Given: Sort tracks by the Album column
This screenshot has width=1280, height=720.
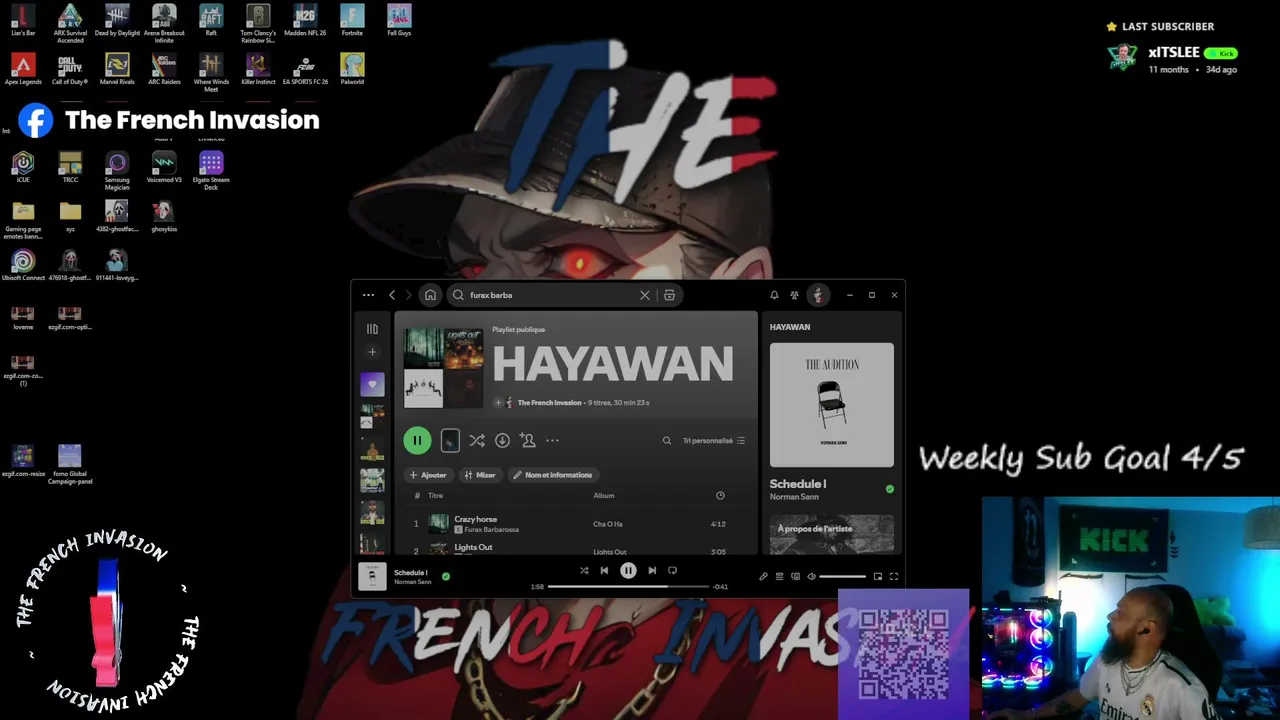Looking at the screenshot, I should (604, 496).
